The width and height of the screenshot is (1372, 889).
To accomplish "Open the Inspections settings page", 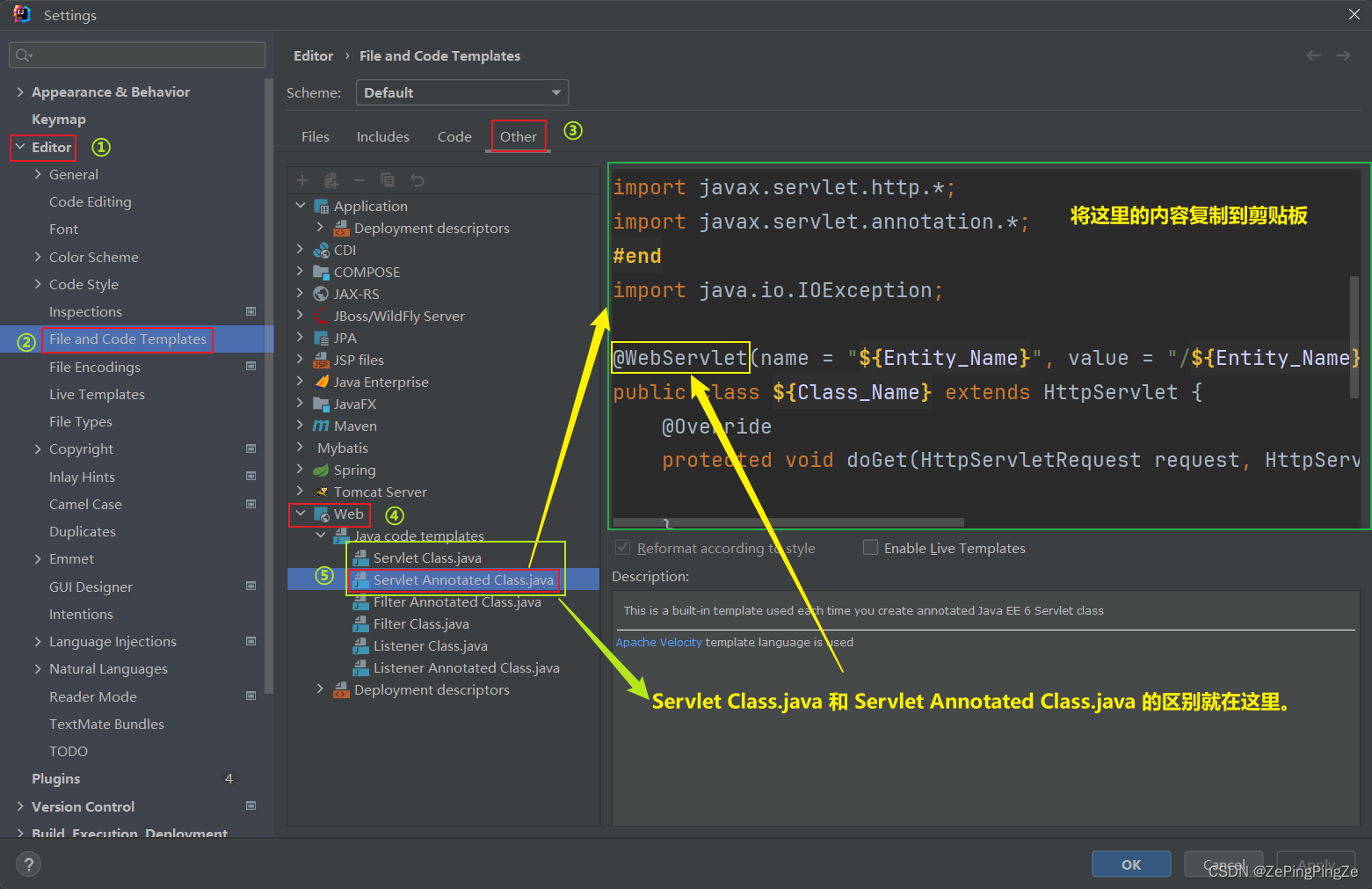I will coord(85,312).
